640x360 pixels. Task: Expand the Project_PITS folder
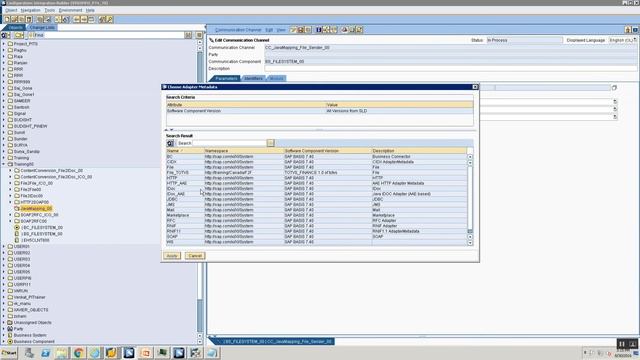[4, 44]
